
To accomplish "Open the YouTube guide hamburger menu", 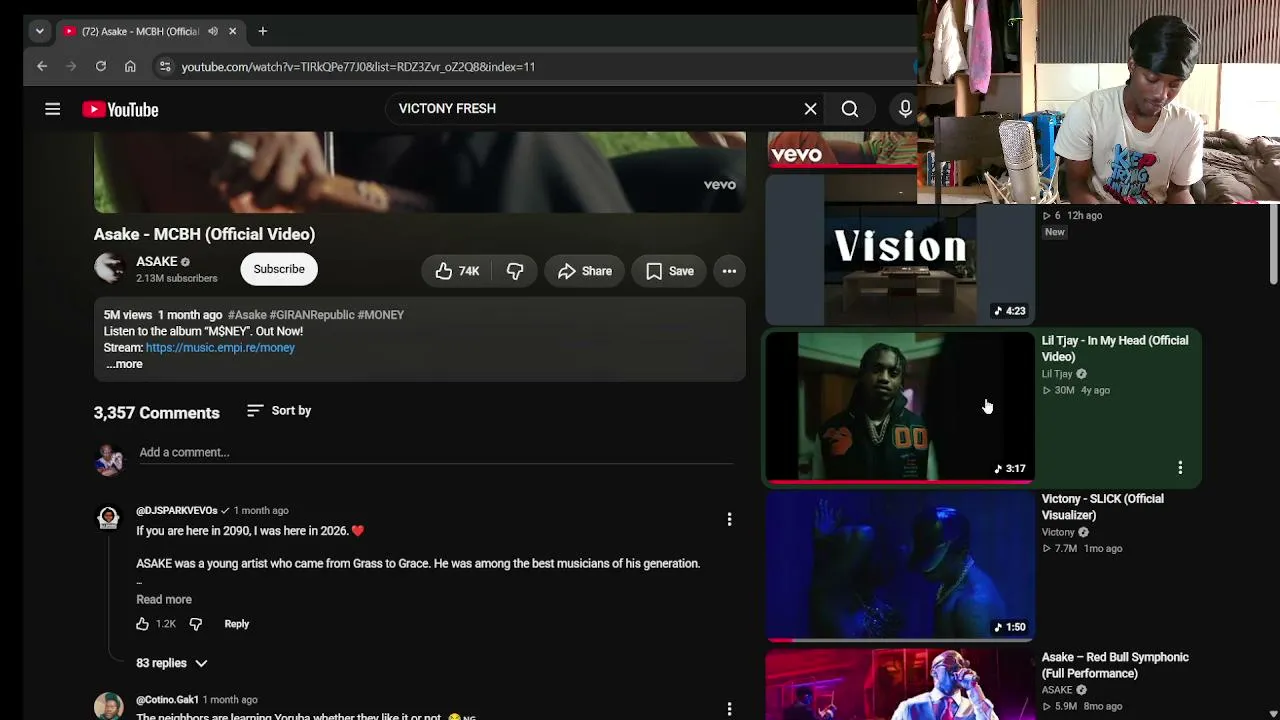I will [53, 109].
